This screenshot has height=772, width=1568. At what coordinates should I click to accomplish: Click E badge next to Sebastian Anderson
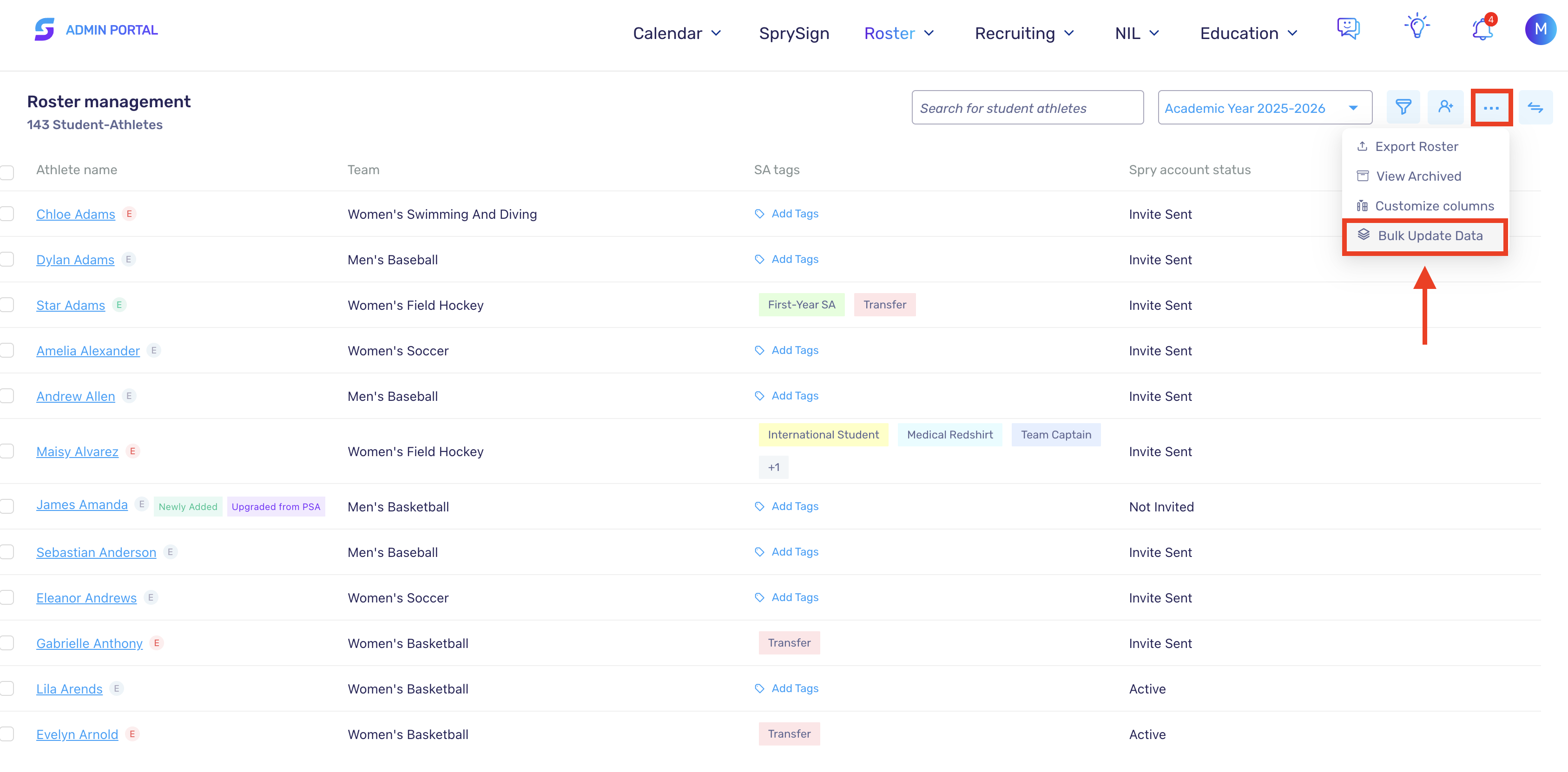point(171,552)
